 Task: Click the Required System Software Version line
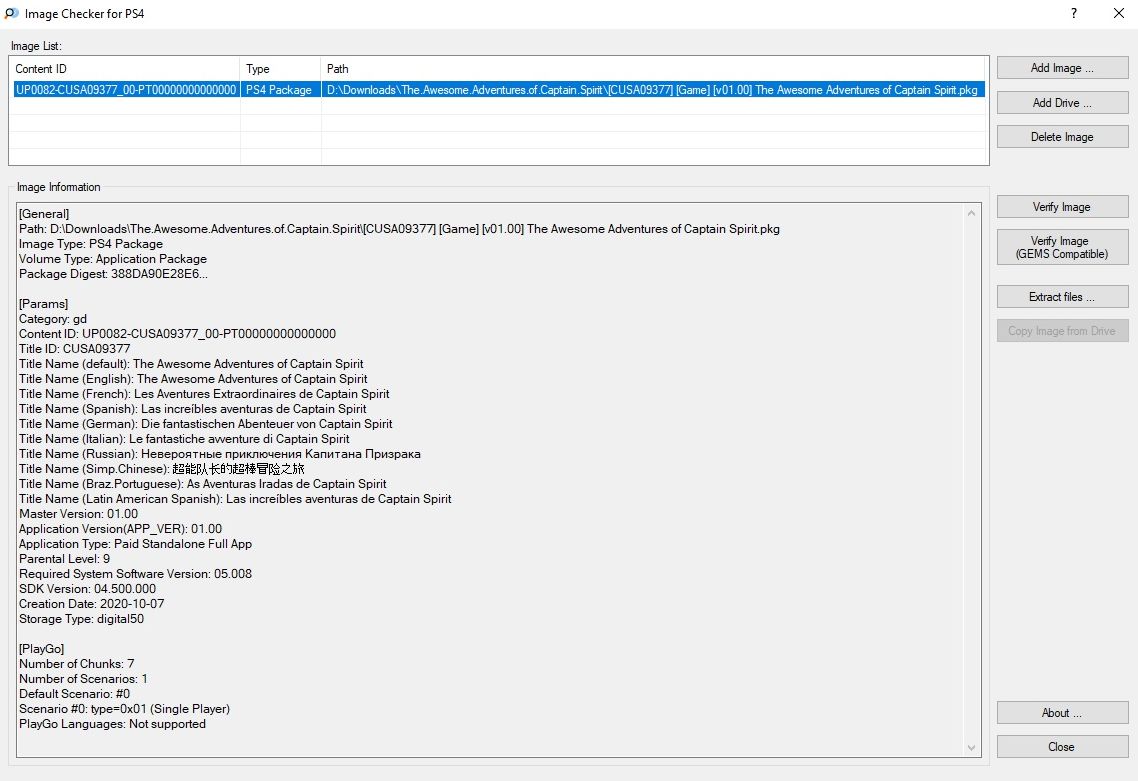click(x=136, y=574)
